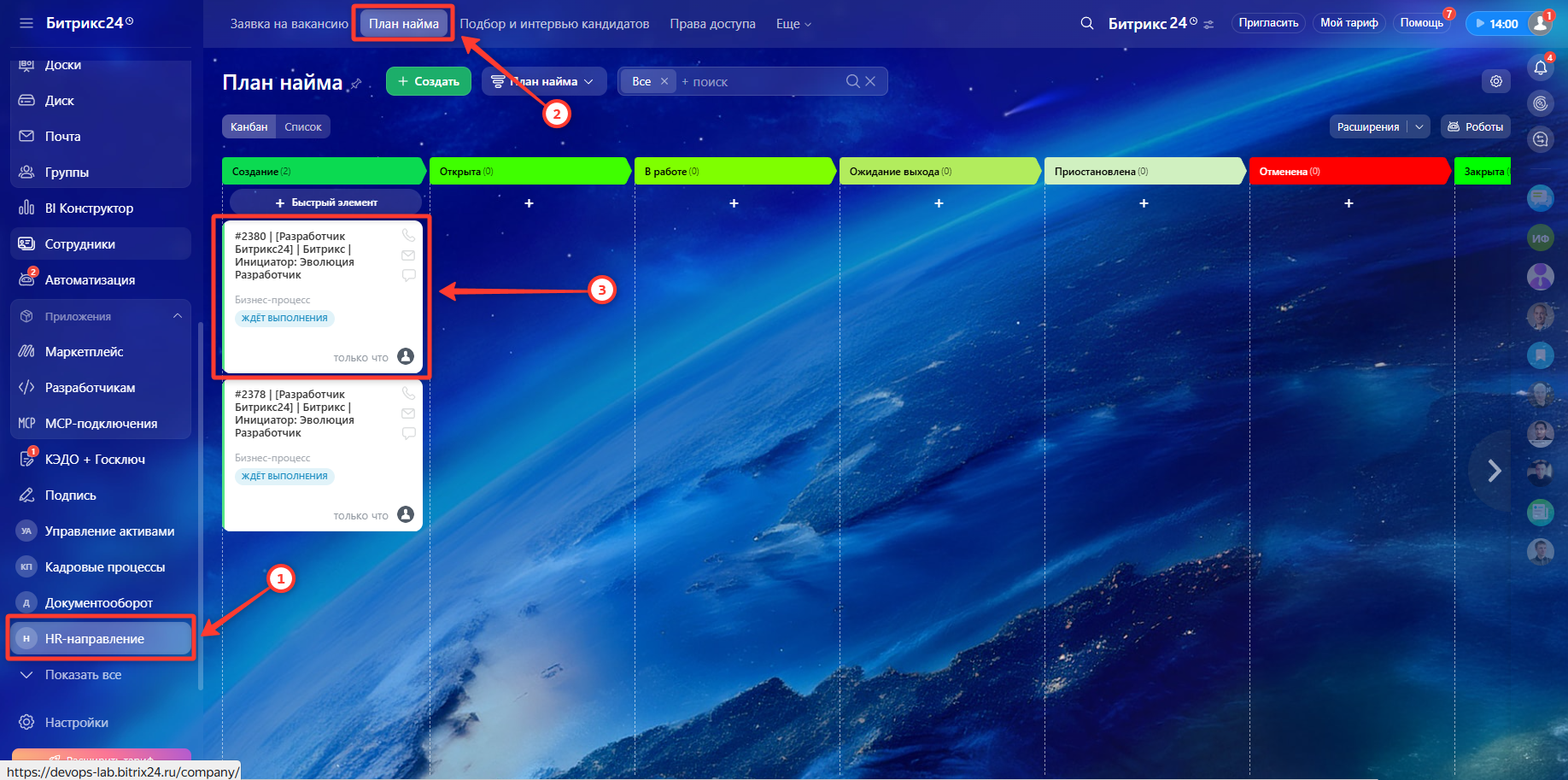The width and height of the screenshot is (1568, 780).
Task: Click Быстрый элемент in the Создание column
Action: coord(326,202)
